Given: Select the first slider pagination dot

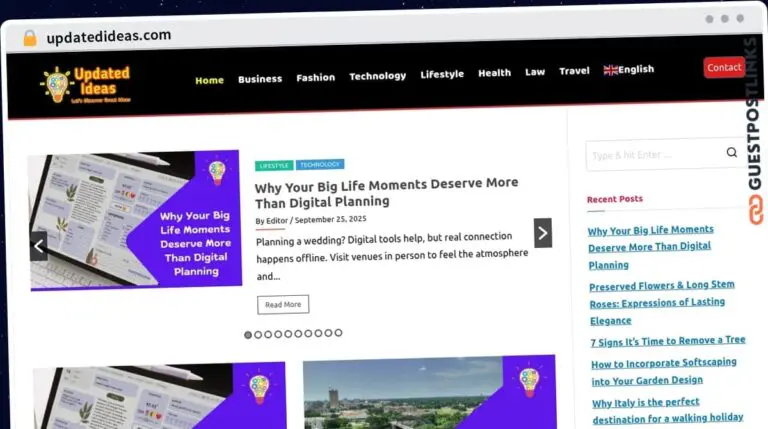Looking at the screenshot, I should pyautogui.click(x=248, y=335).
